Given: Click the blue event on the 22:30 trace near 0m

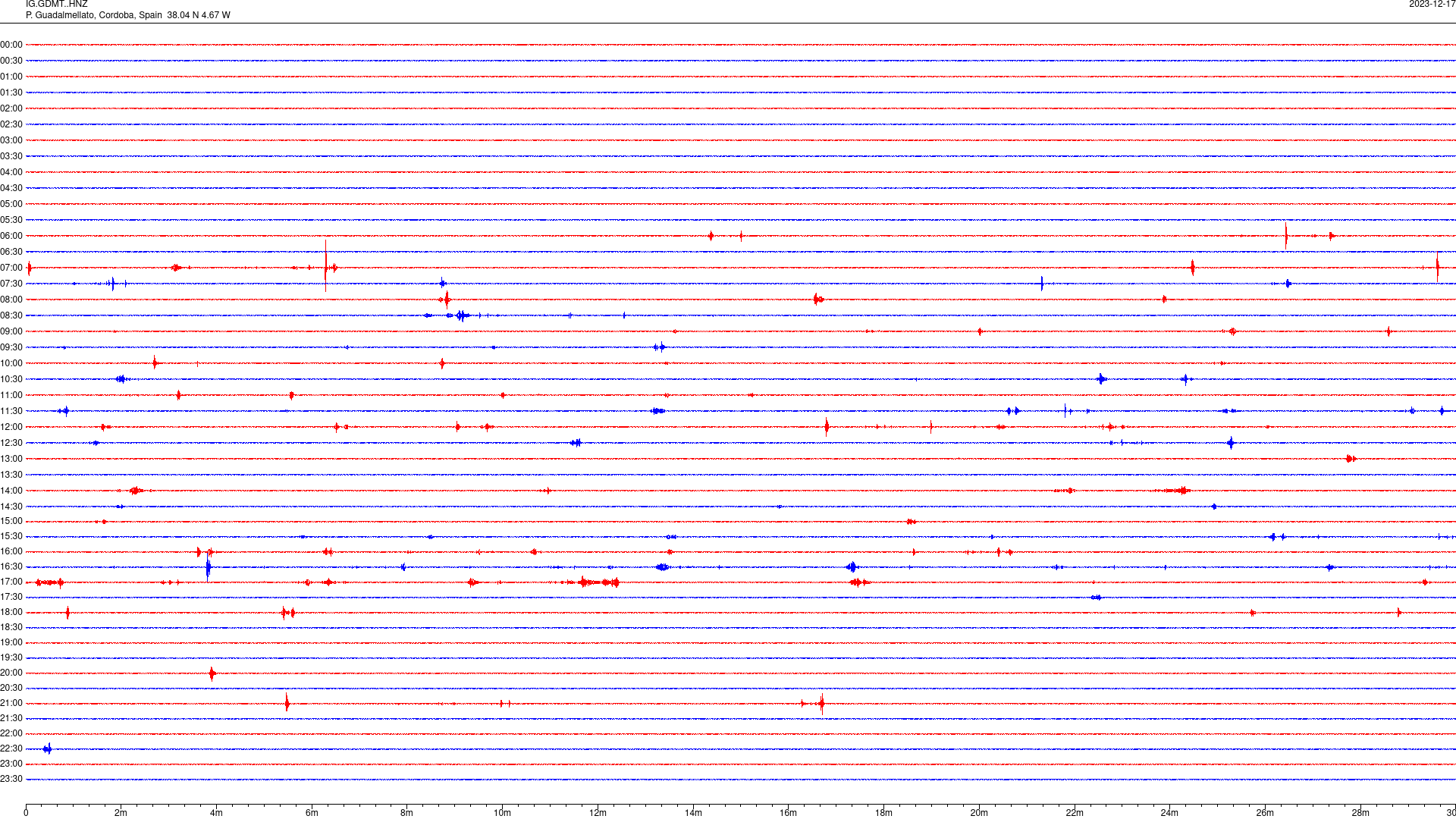Looking at the screenshot, I should pos(48,749).
